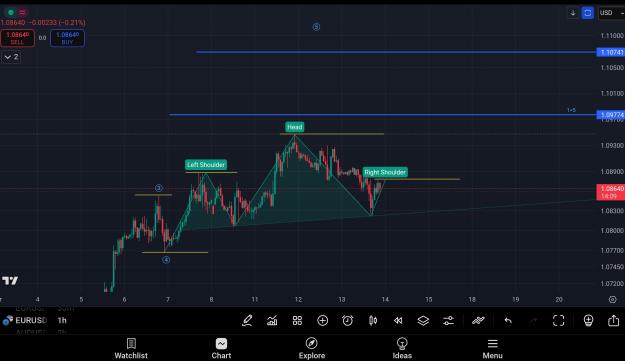Image resolution: width=625 pixels, height=361 pixels.
Task: Open chart settings sliders icon
Action: [448, 320]
